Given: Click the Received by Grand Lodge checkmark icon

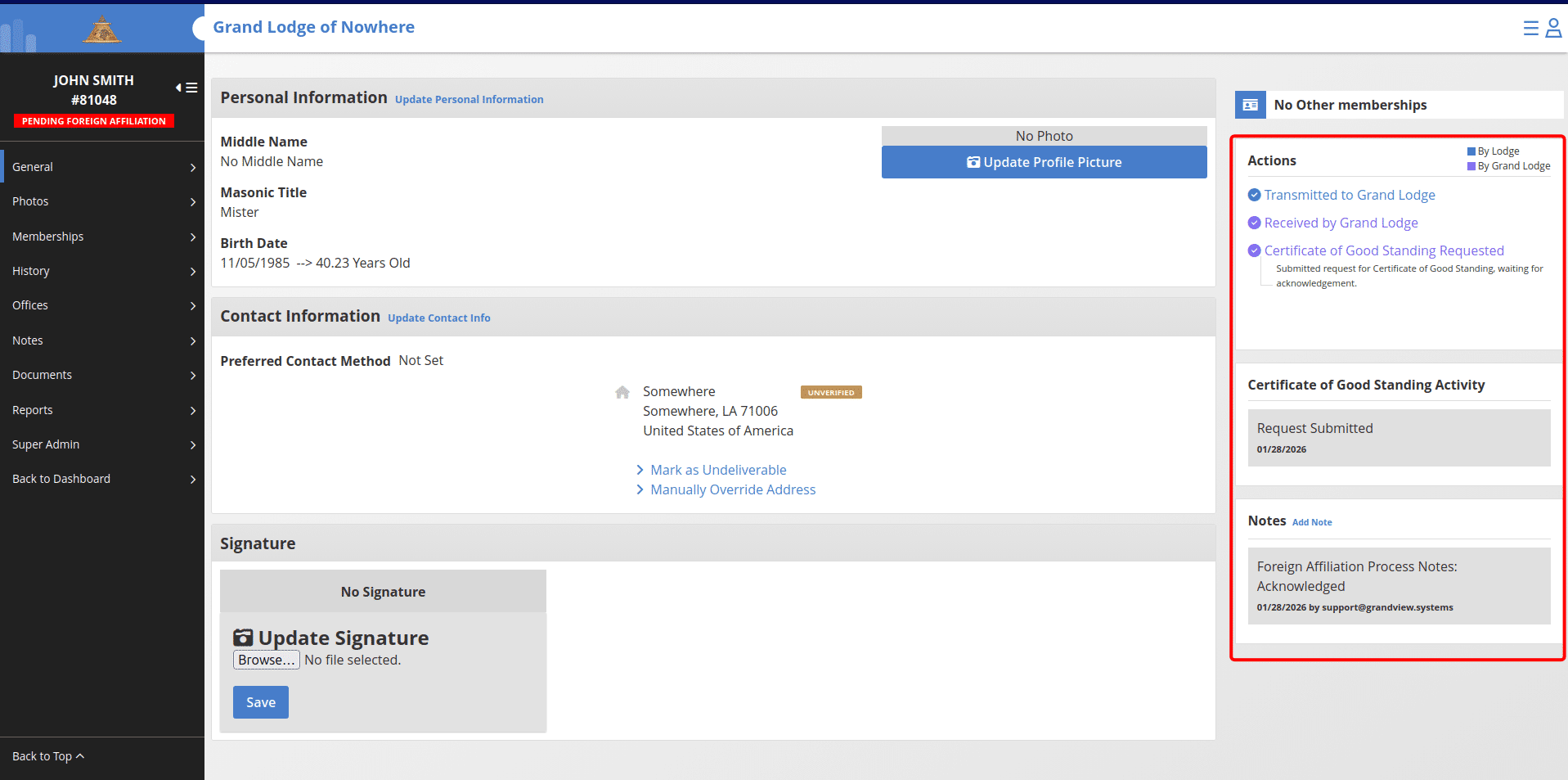Looking at the screenshot, I should click(x=1254, y=223).
